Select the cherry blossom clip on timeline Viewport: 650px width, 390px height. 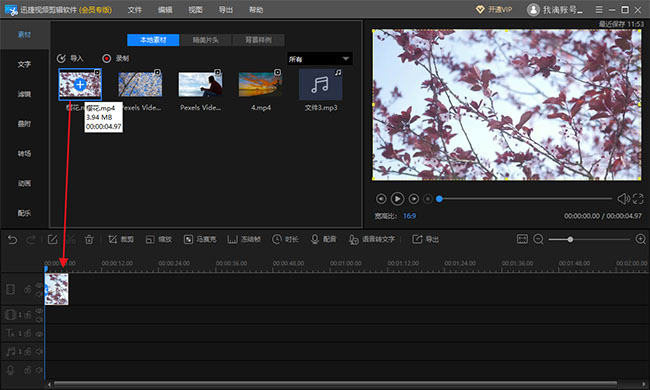[x=56, y=289]
